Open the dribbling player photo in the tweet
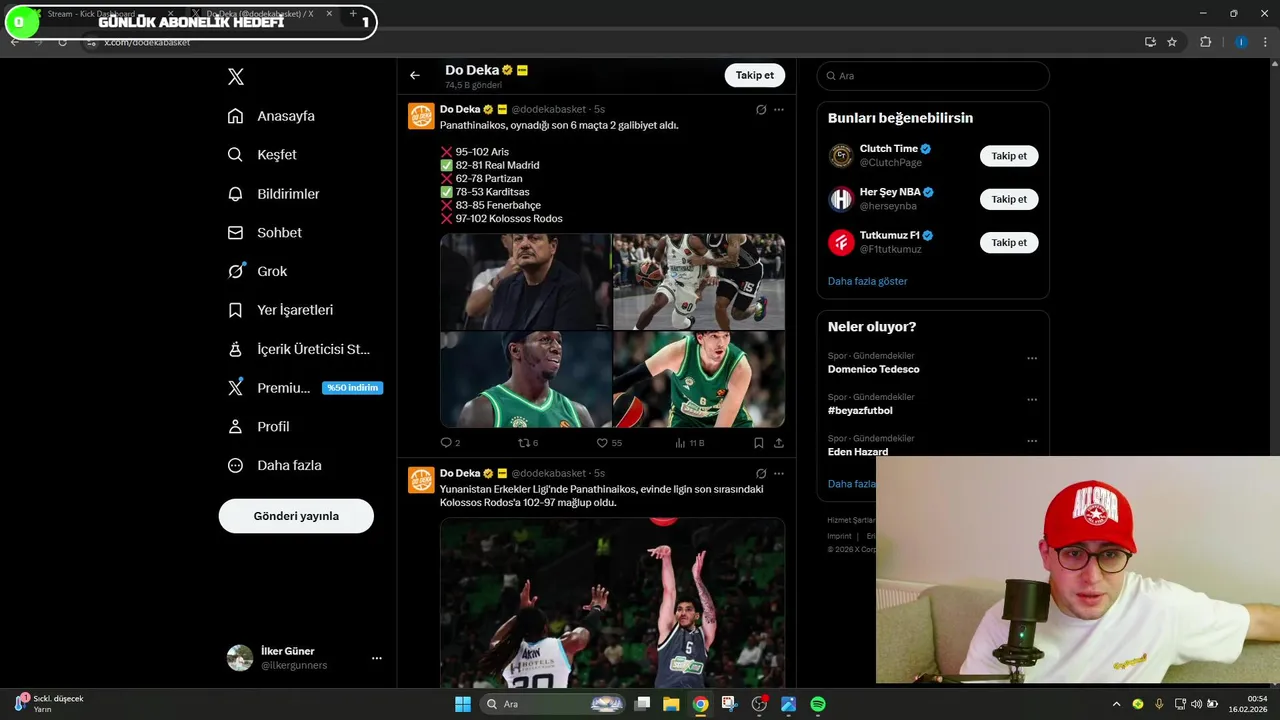Viewport: 1280px width, 720px height. pos(699,281)
